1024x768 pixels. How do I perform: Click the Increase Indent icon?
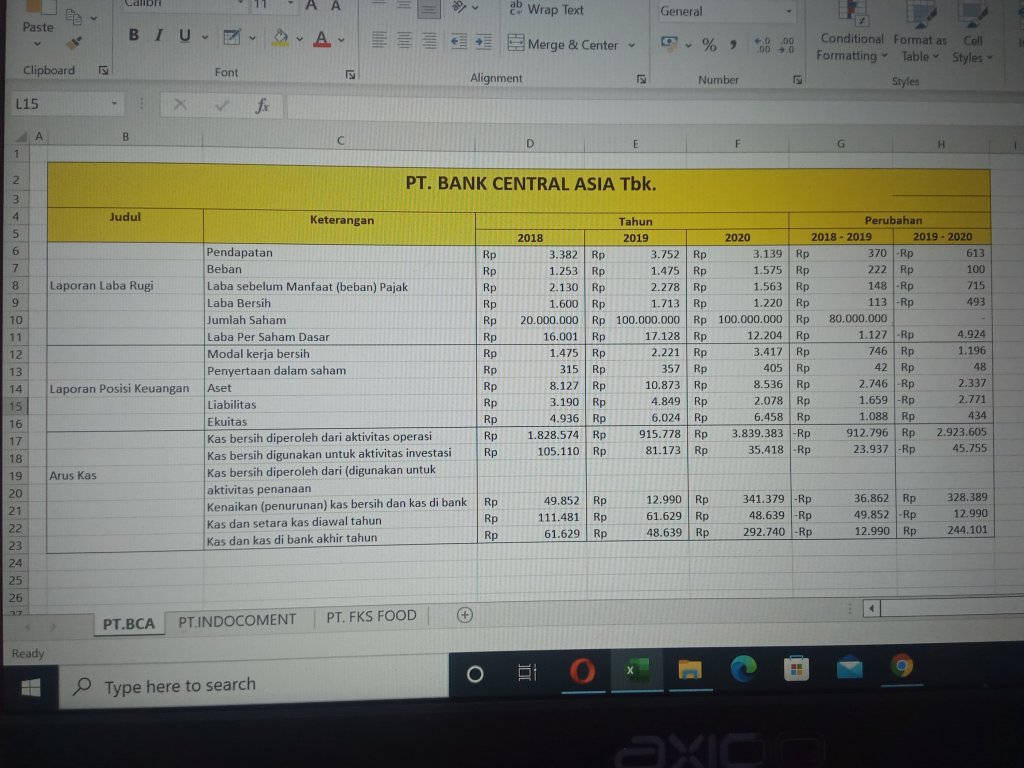click(484, 42)
